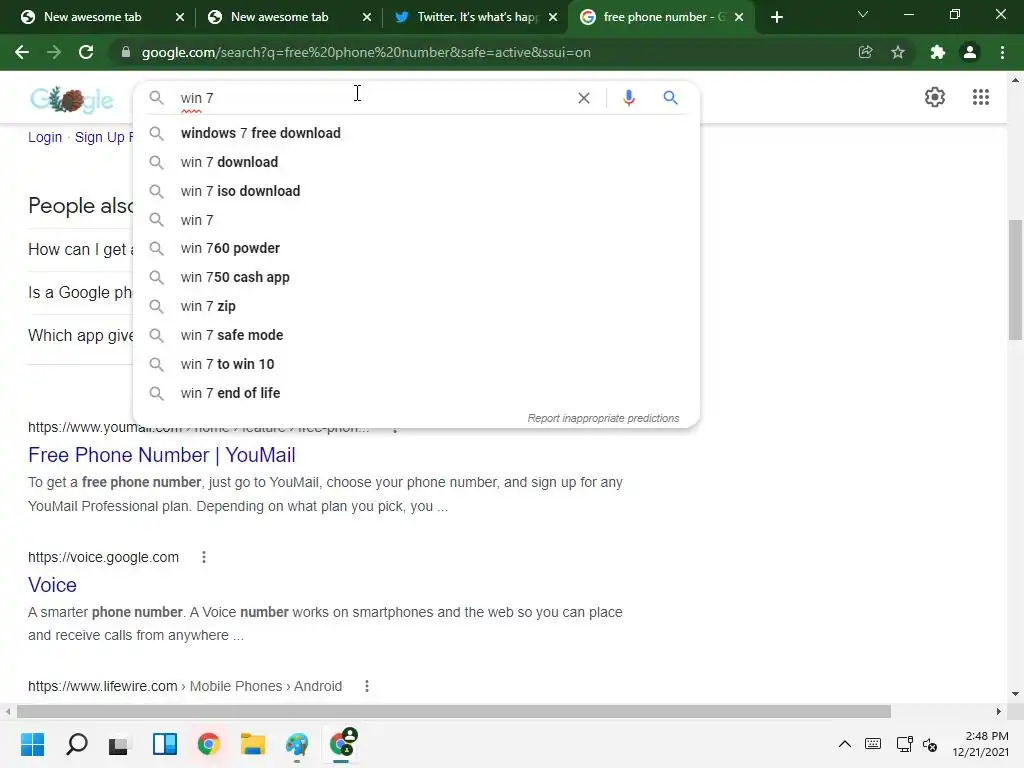Click the vertical scrollbar thumb
The image size is (1024, 768).
(x=1015, y=280)
